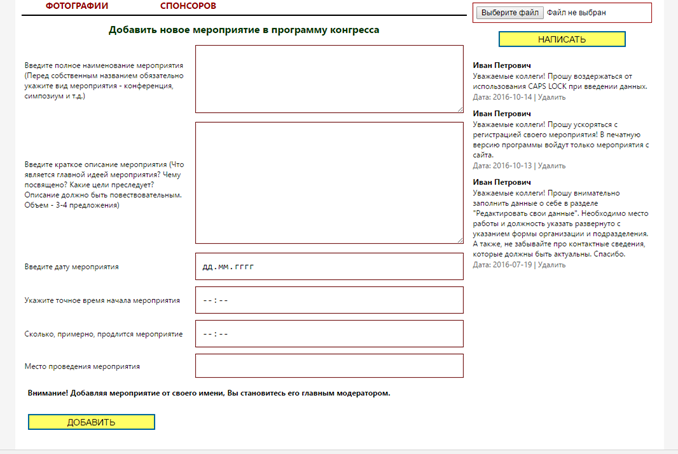The width and height of the screenshot is (678, 454).
Task: Click resize handle of event name textarea
Action: (x=460, y=109)
